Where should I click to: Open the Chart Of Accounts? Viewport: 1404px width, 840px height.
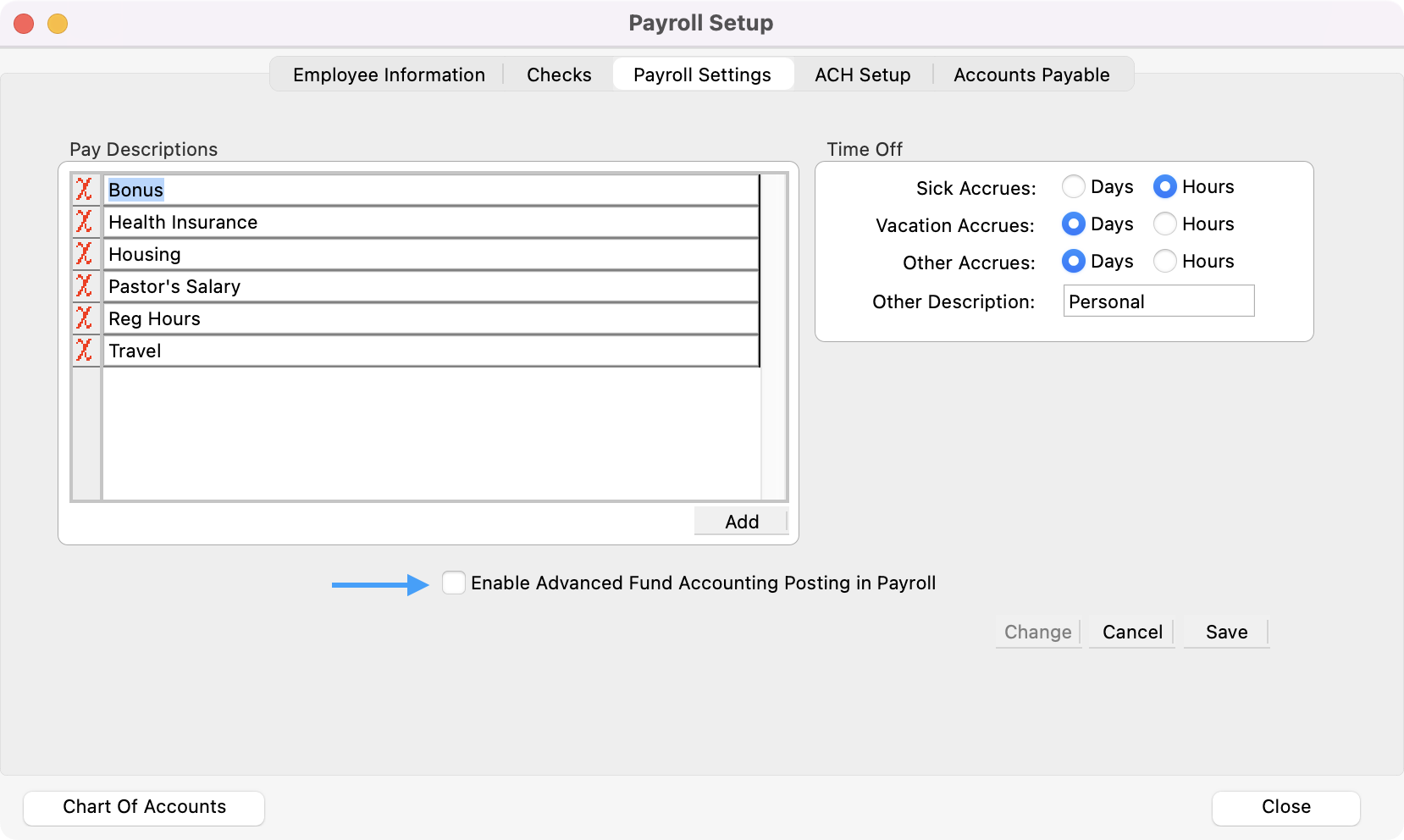(x=144, y=807)
